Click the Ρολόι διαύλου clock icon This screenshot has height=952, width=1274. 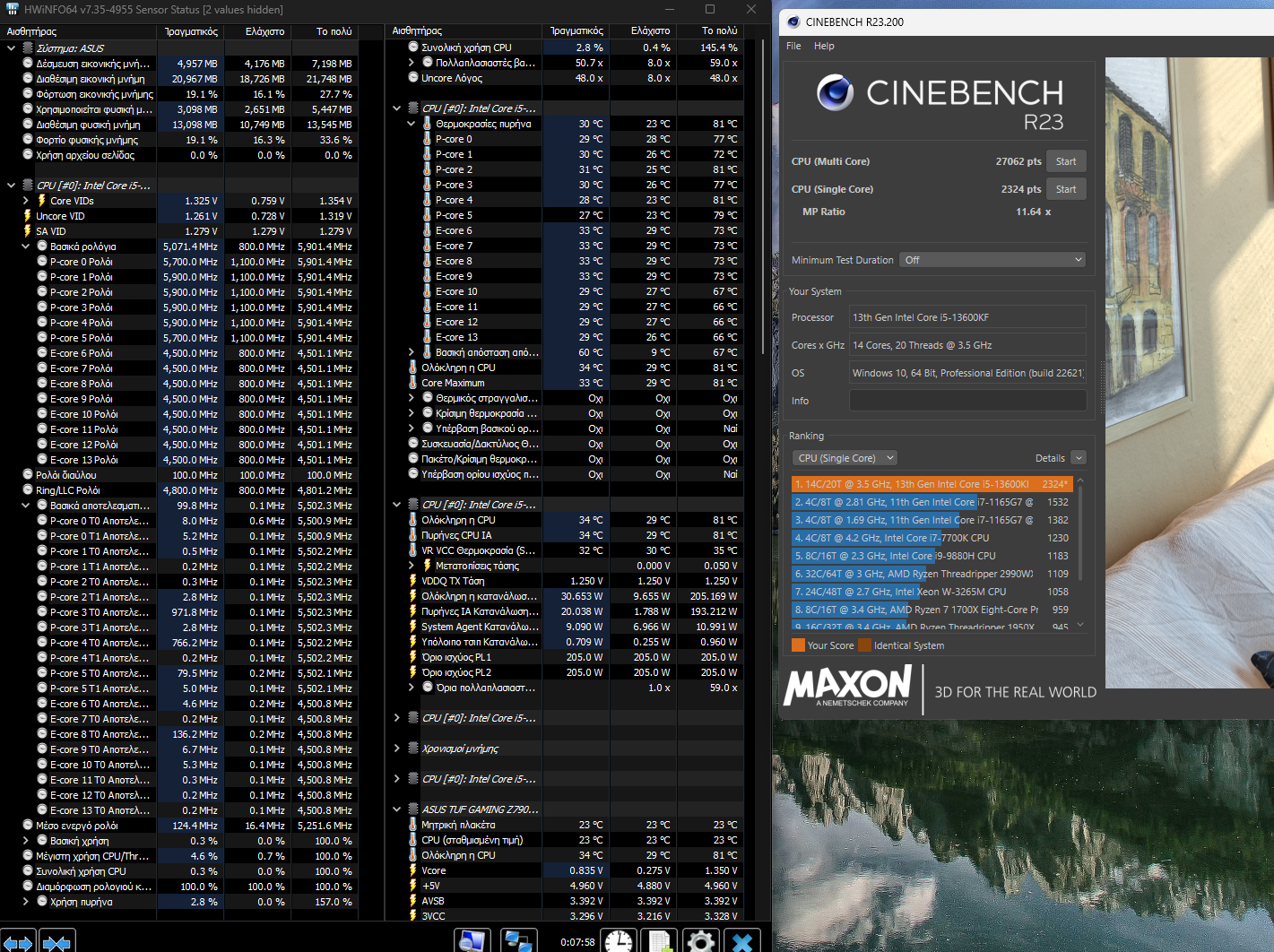27,475
